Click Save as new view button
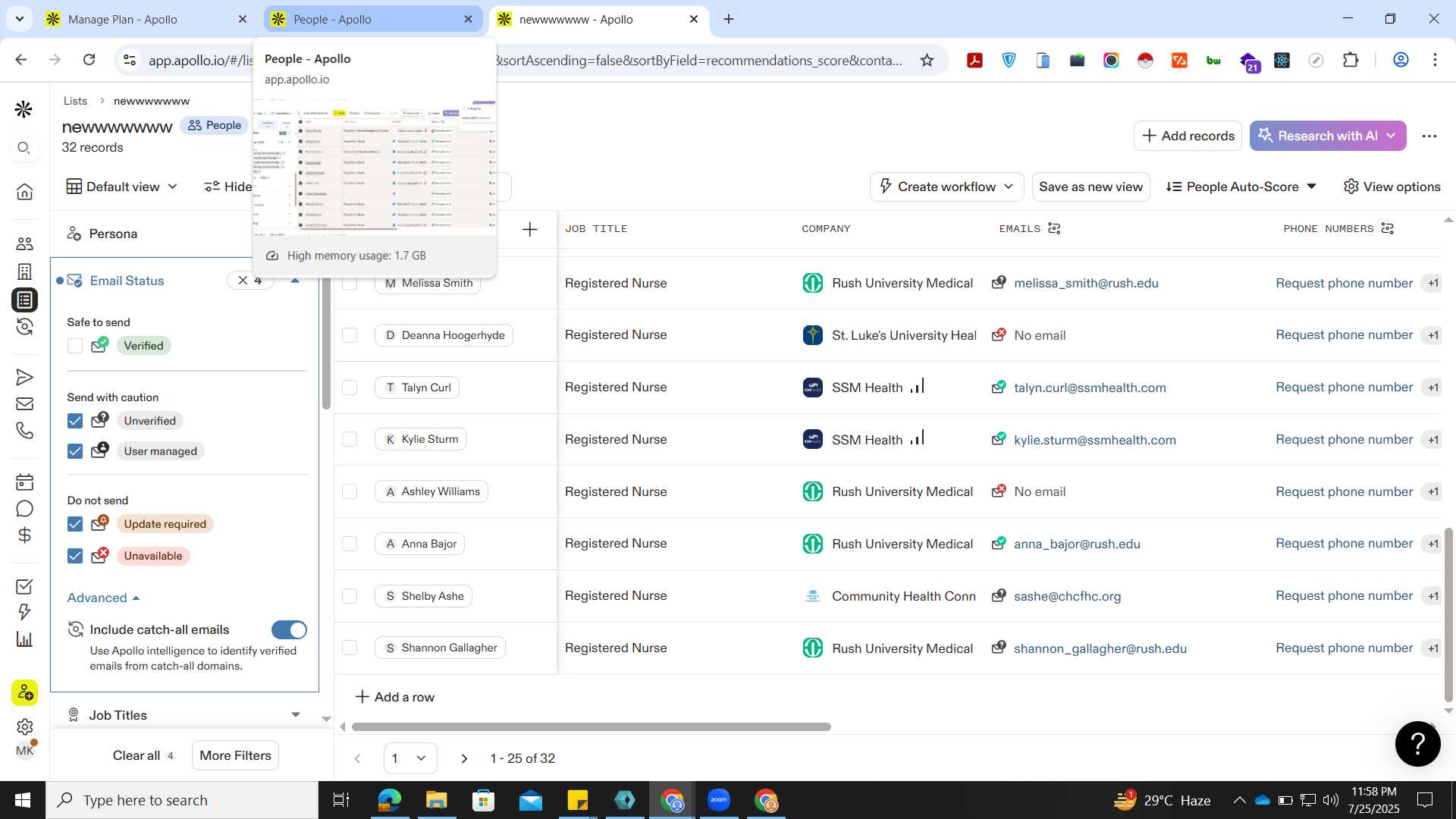This screenshot has width=1456, height=819. point(1090,187)
